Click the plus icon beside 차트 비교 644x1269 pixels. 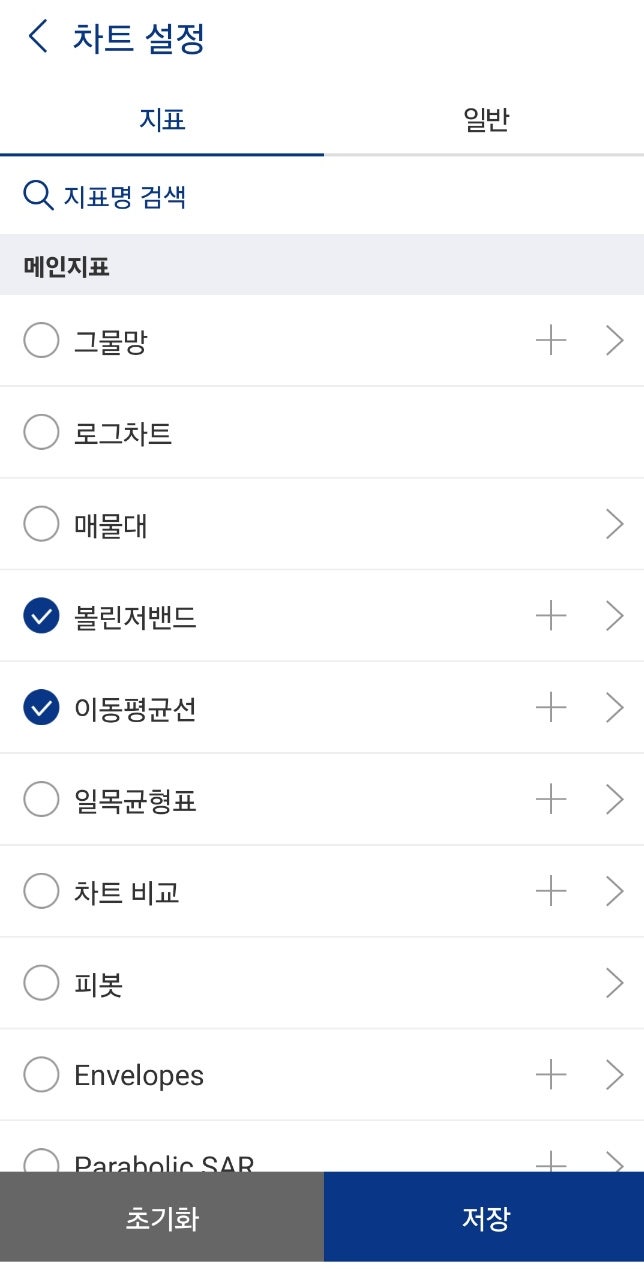tap(550, 891)
